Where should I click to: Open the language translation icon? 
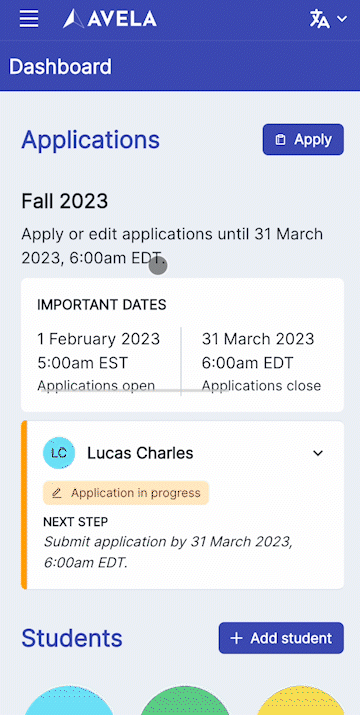point(320,19)
